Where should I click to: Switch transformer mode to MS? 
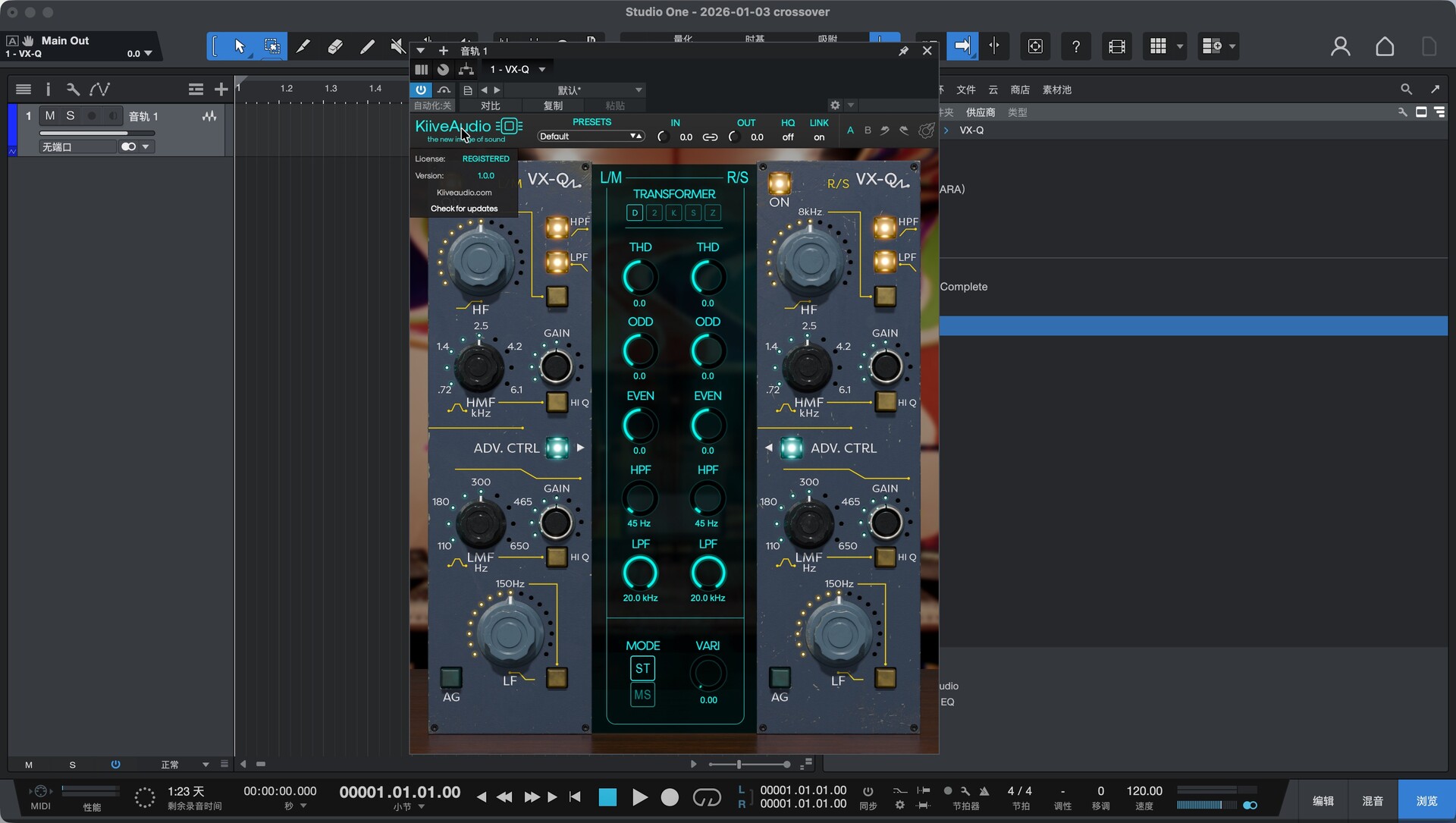(x=642, y=695)
